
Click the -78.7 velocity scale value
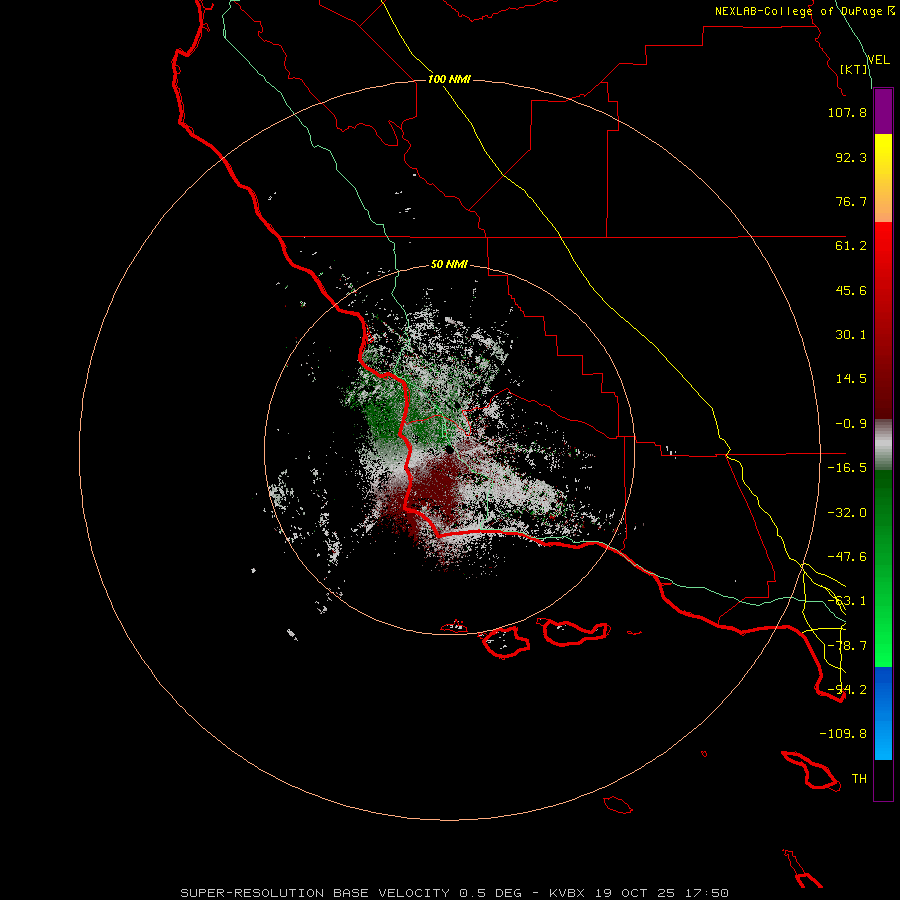(847, 646)
